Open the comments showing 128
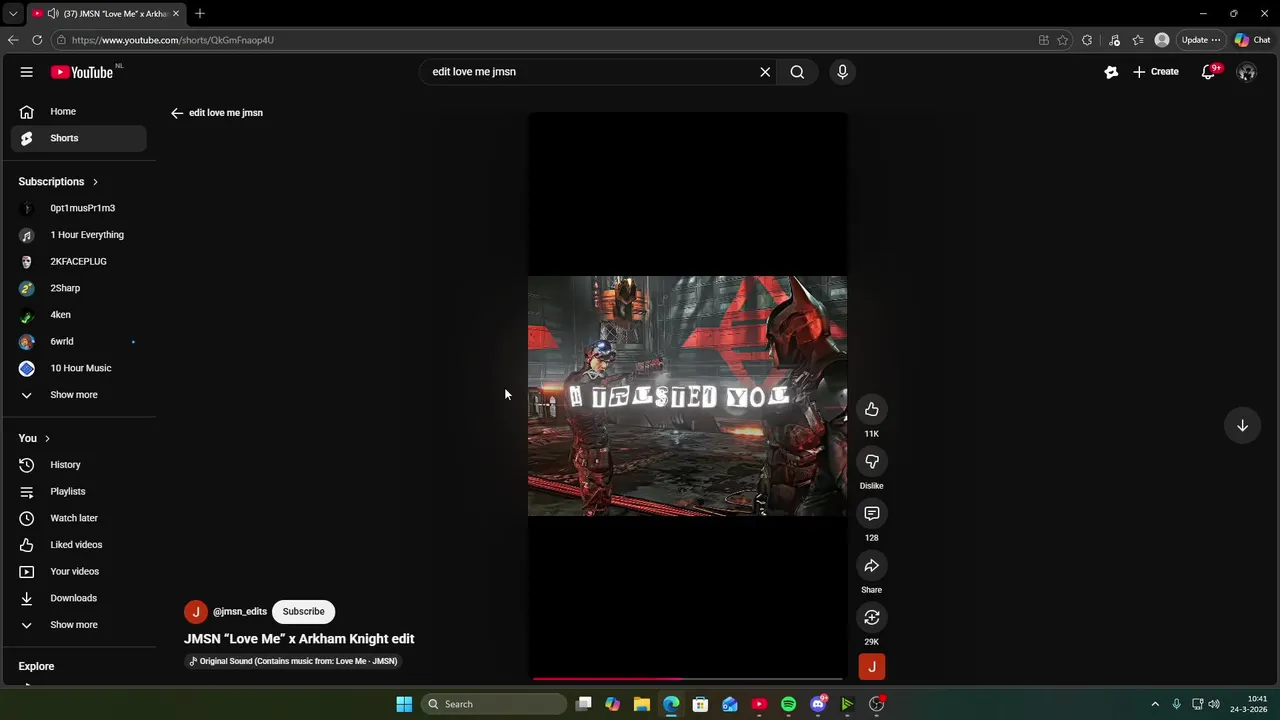This screenshot has width=1280, height=720. click(872, 513)
